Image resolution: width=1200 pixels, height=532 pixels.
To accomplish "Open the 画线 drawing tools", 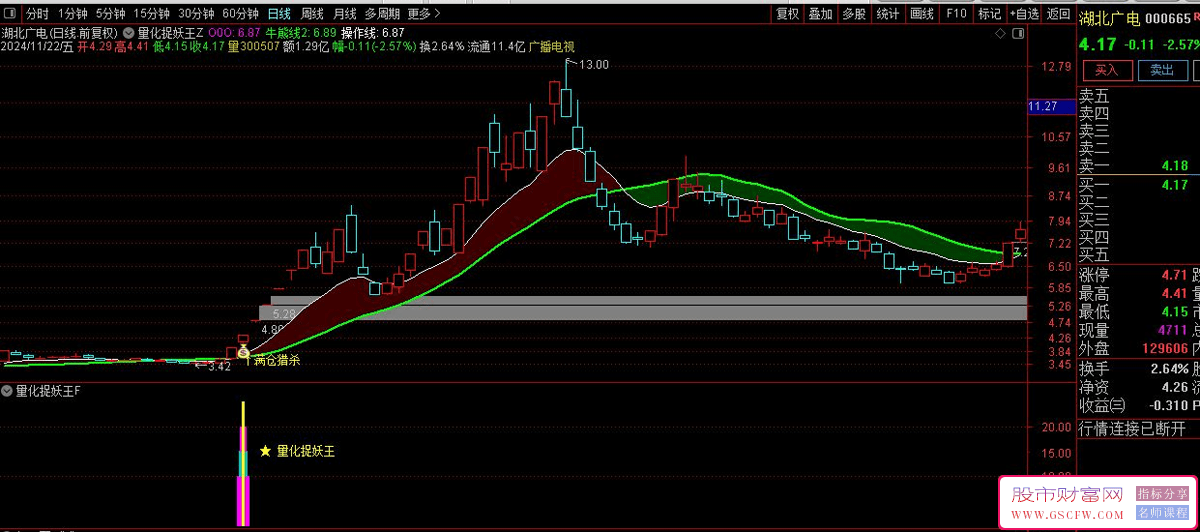I will pyautogui.click(x=922, y=14).
